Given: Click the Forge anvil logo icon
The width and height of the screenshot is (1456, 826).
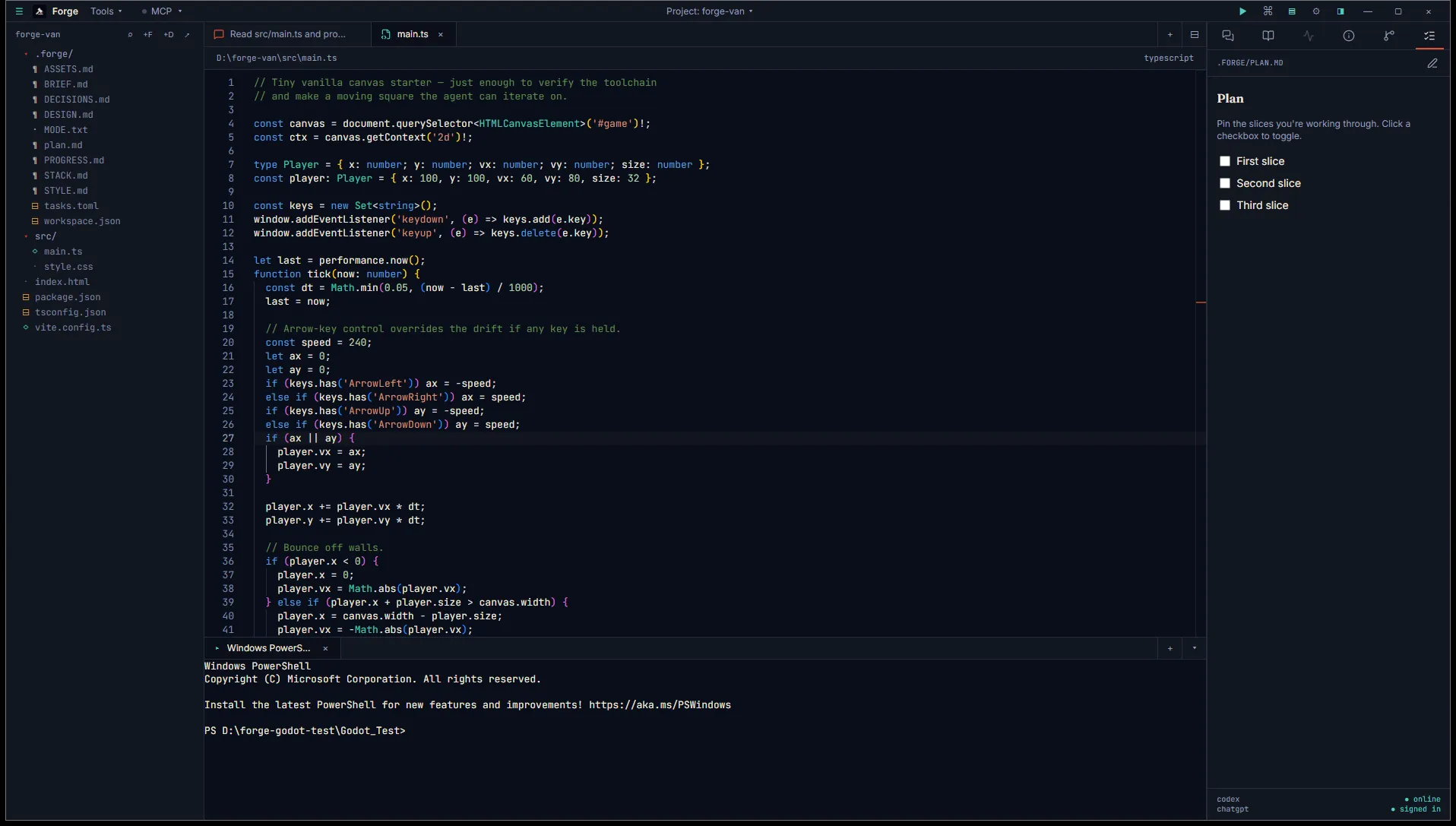Looking at the screenshot, I should [40, 11].
